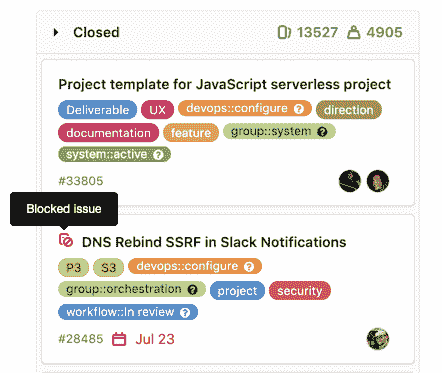
Task: Click the Closed list title
Action: click(x=96, y=32)
